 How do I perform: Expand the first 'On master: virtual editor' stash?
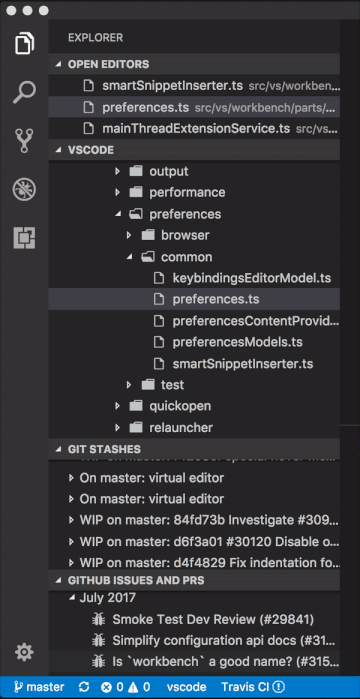point(71,478)
